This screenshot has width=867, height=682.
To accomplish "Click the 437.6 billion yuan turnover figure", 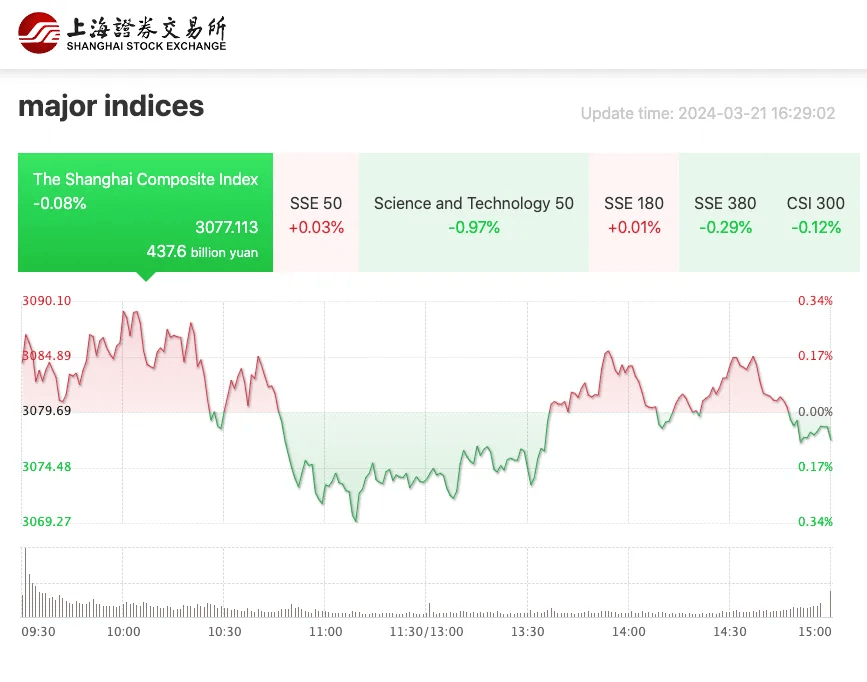I will click(x=202, y=252).
